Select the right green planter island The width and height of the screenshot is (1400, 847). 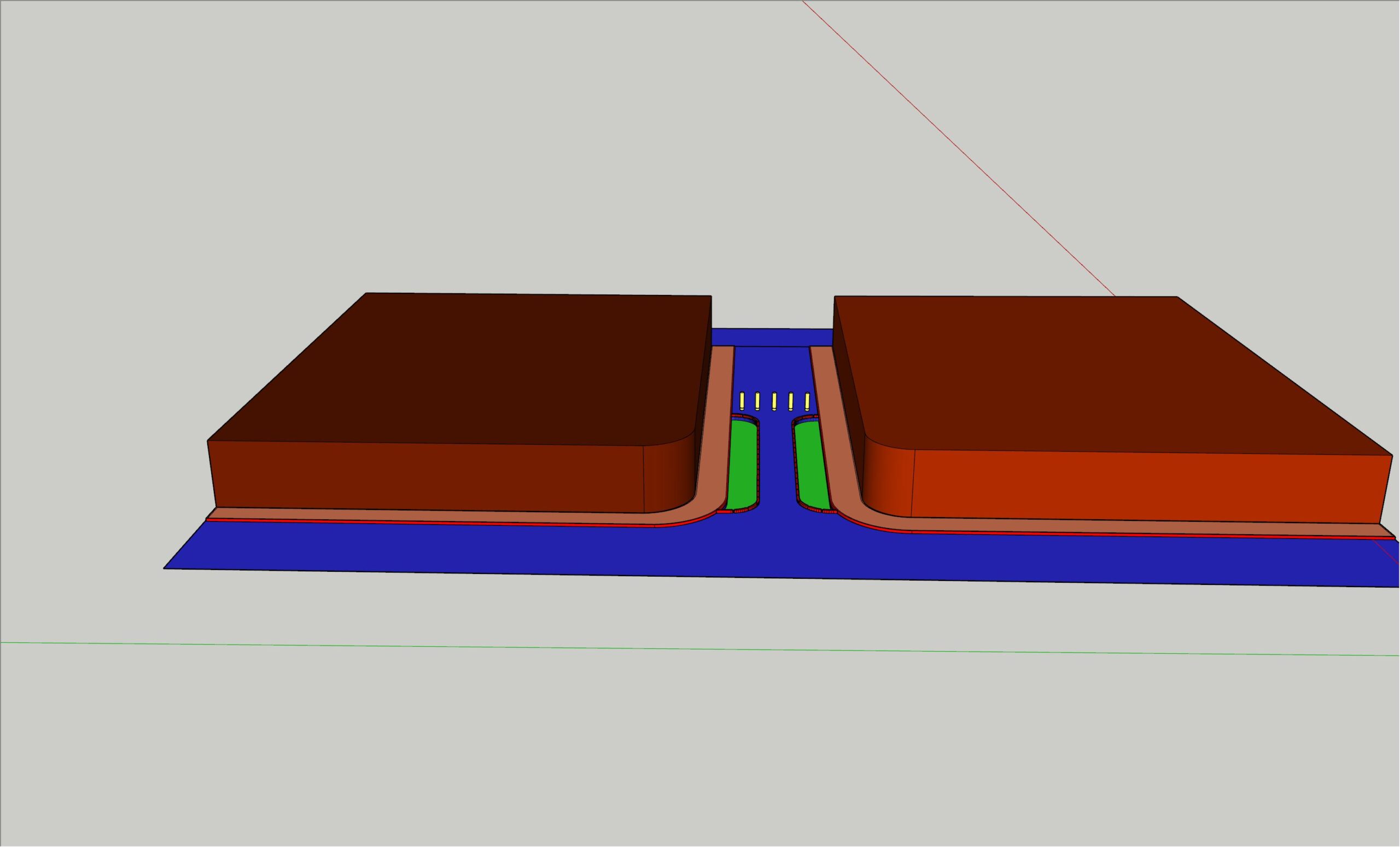click(811, 465)
